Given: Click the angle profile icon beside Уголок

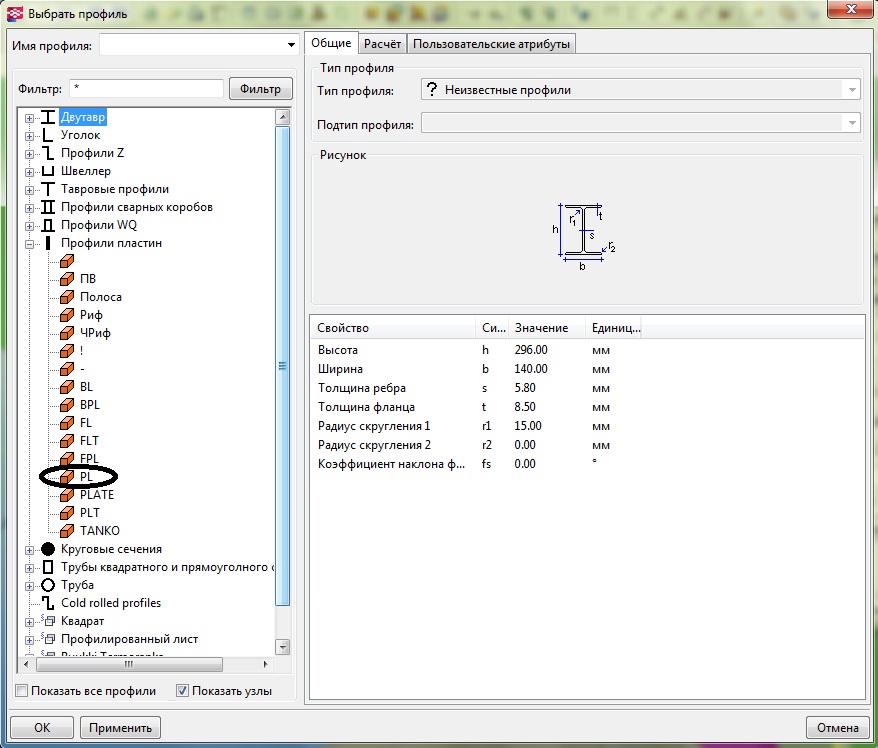Looking at the screenshot, I should 48,135.
